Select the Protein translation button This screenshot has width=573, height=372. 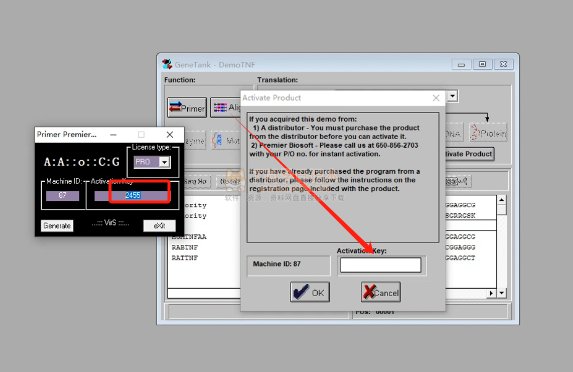(488, 133)
